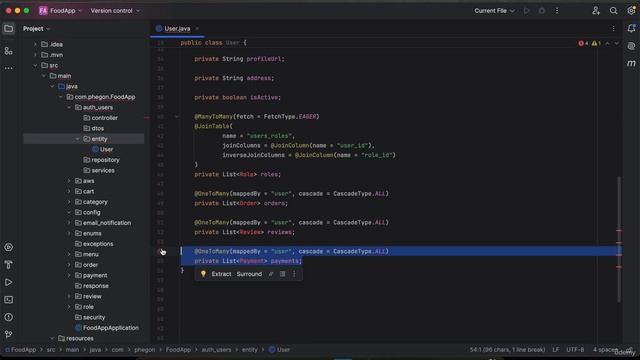Open the AI Assistant sidebar icon
Image resolution: width=640 pixels, height=360 pixels.
tap(631, 46)
